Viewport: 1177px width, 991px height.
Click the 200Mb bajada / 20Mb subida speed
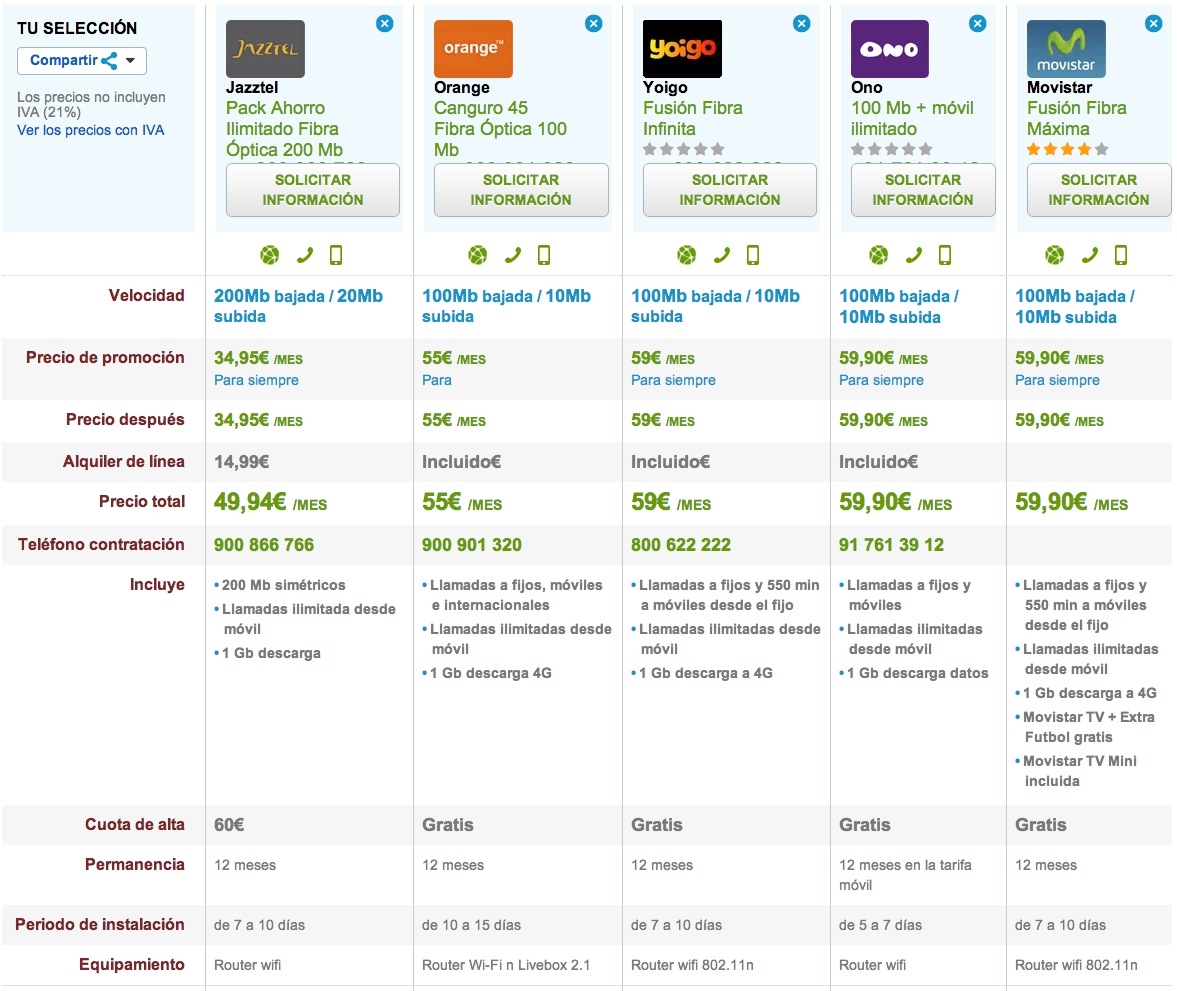pyautogui.click(x=298, y=306)
